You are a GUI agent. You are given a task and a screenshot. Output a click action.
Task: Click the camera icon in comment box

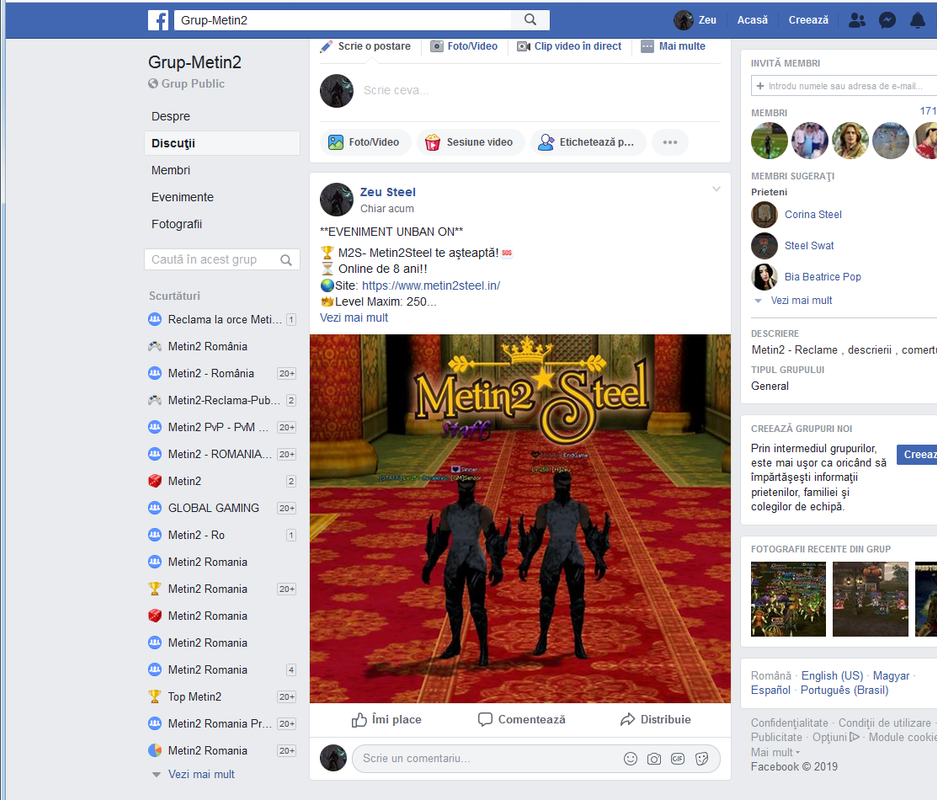click(654, 759)
